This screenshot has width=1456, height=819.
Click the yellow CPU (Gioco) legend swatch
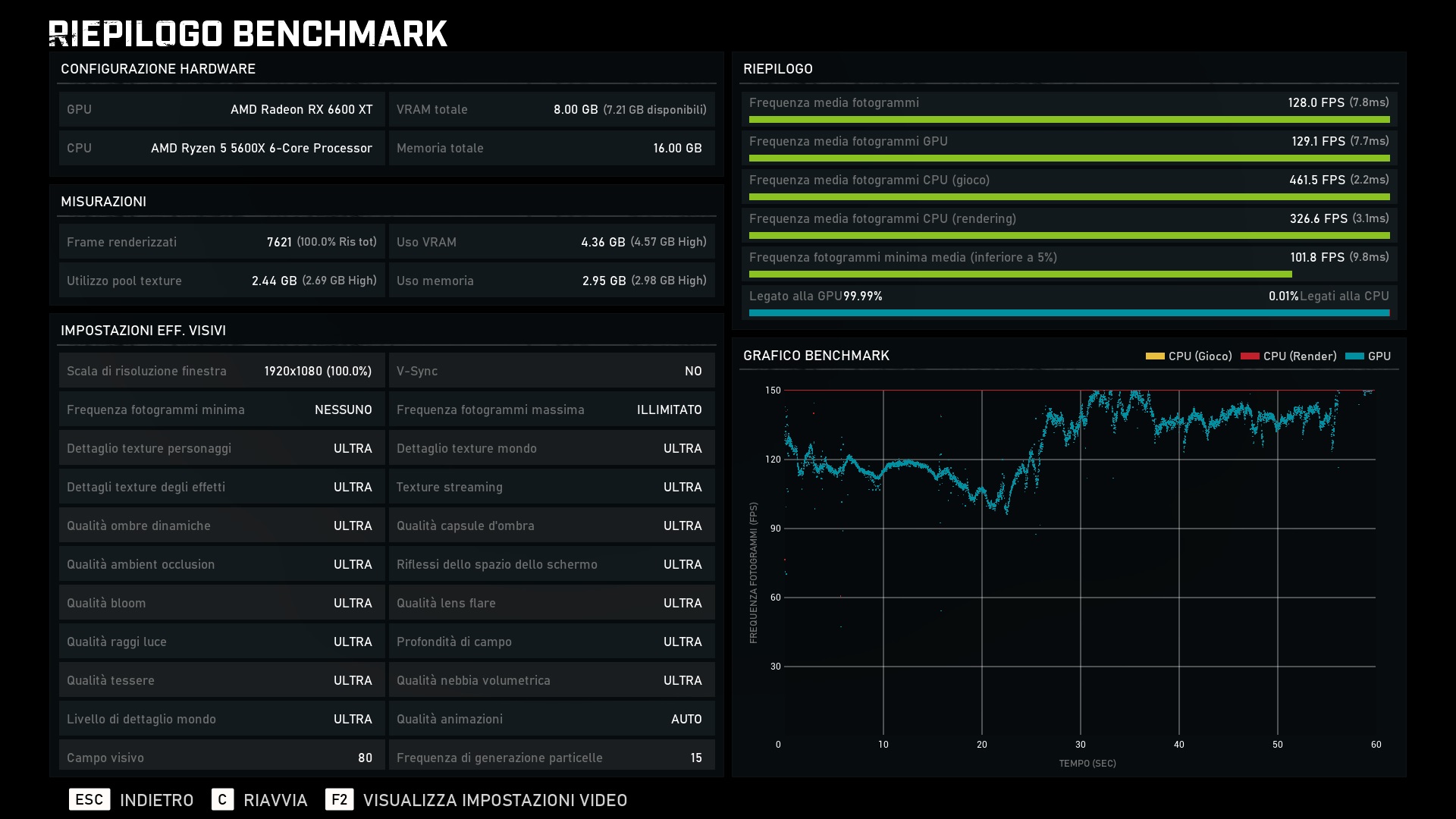point(1155,356)
